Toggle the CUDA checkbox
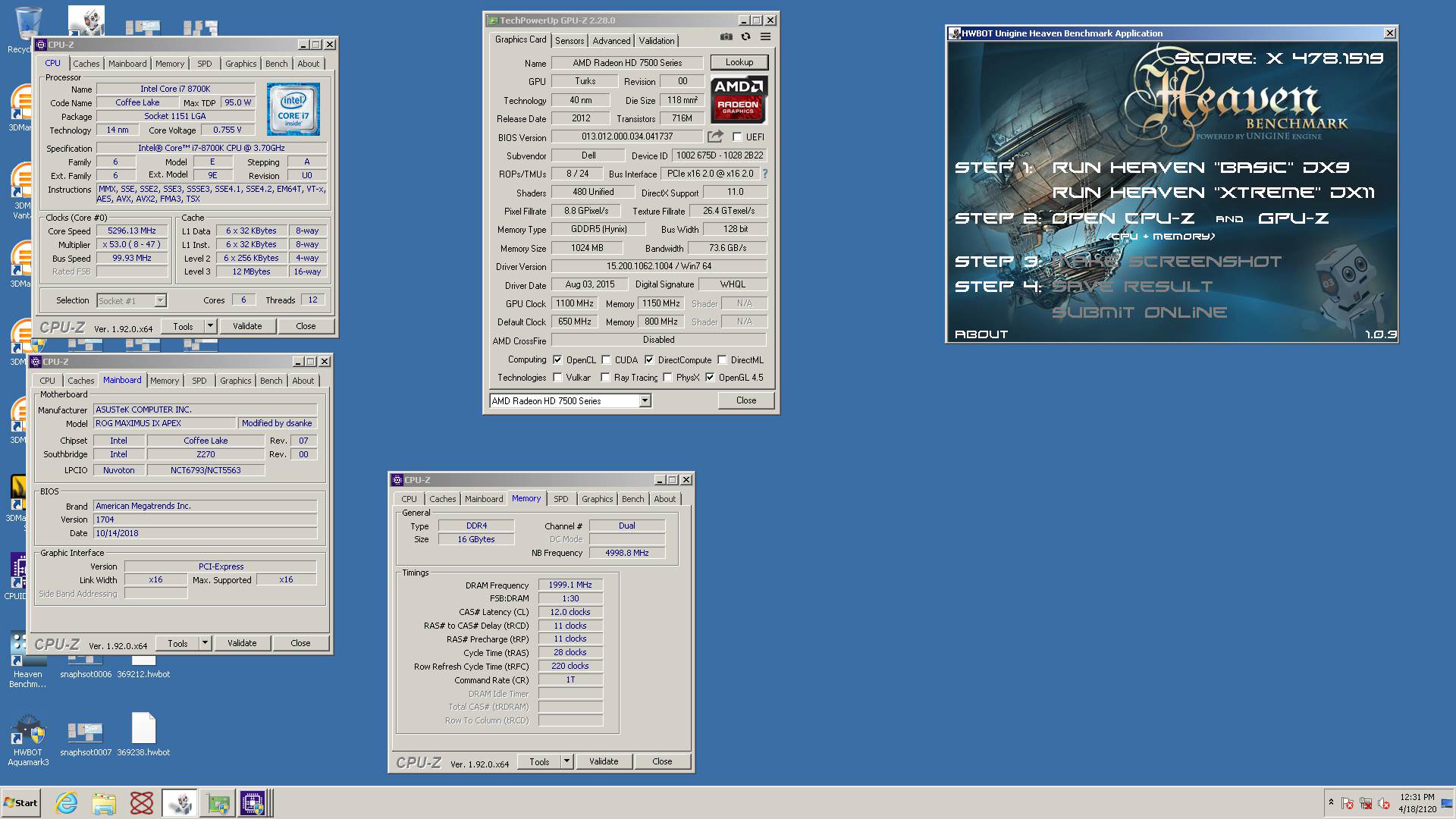This screenshot has width=1456, height=819. tap(606, 360)
